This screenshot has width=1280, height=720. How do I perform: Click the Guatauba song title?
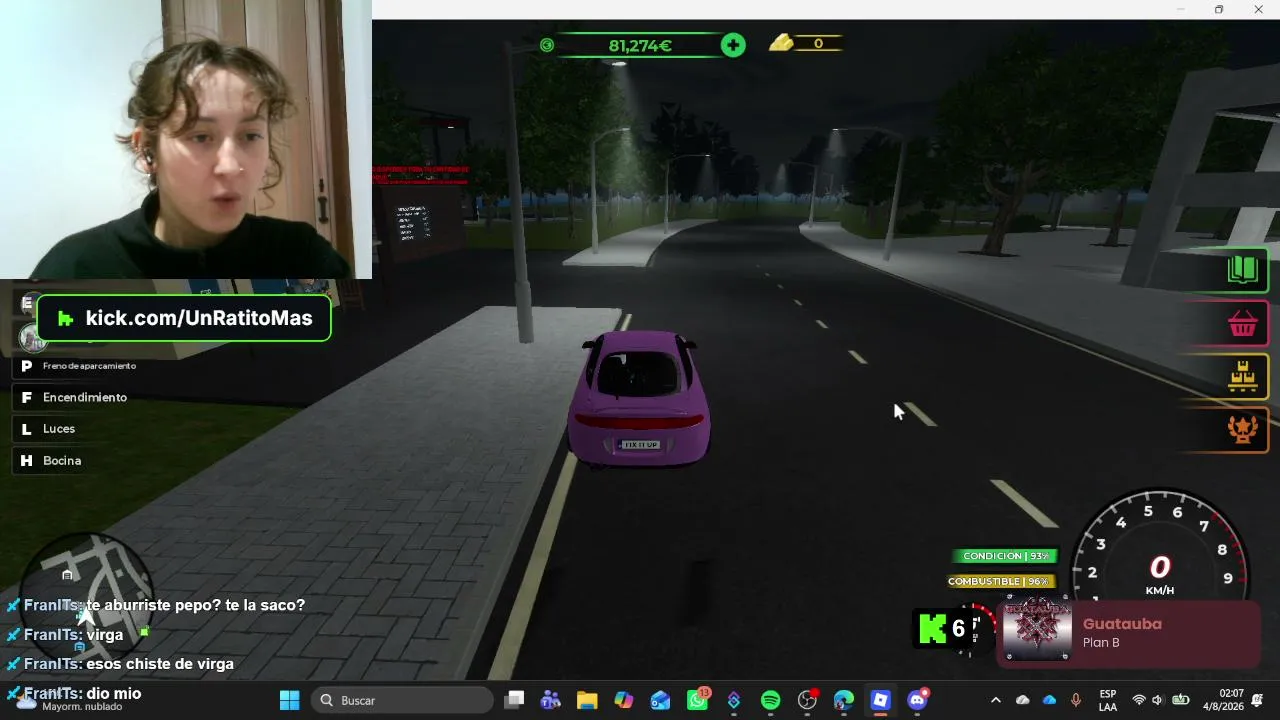pos(1122,624)
